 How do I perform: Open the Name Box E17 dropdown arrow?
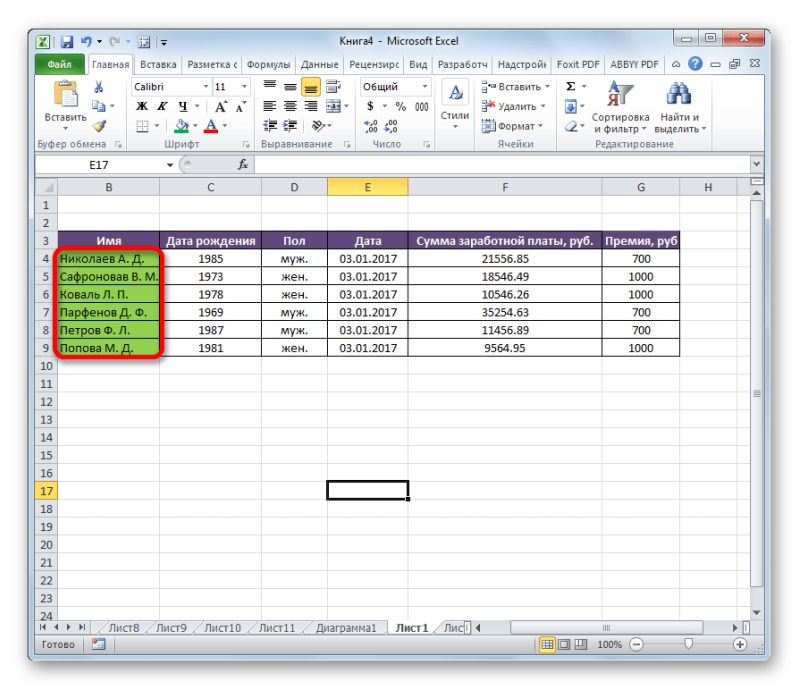pos(170,165)
